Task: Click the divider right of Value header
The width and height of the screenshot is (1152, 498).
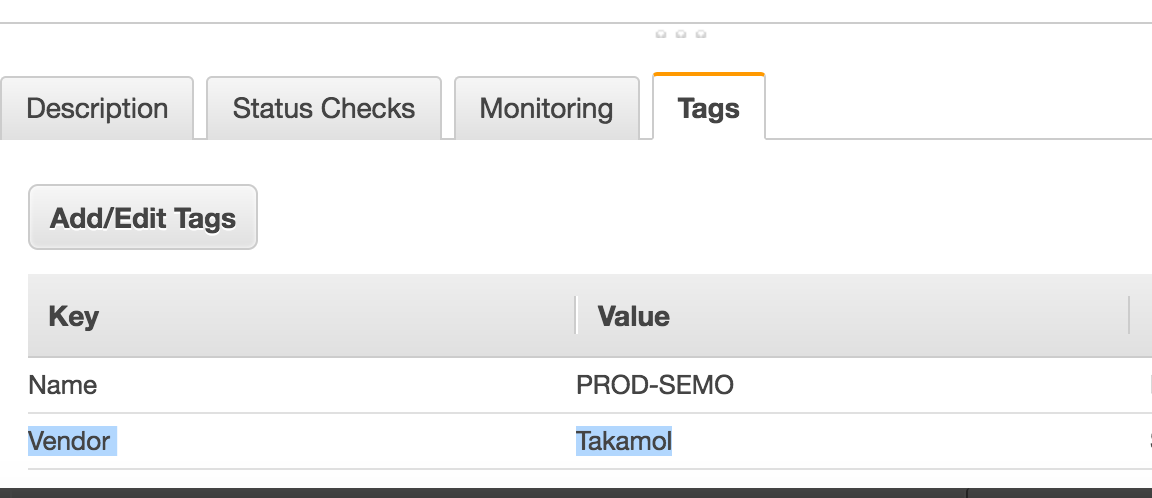Action: click(1129, 316)
